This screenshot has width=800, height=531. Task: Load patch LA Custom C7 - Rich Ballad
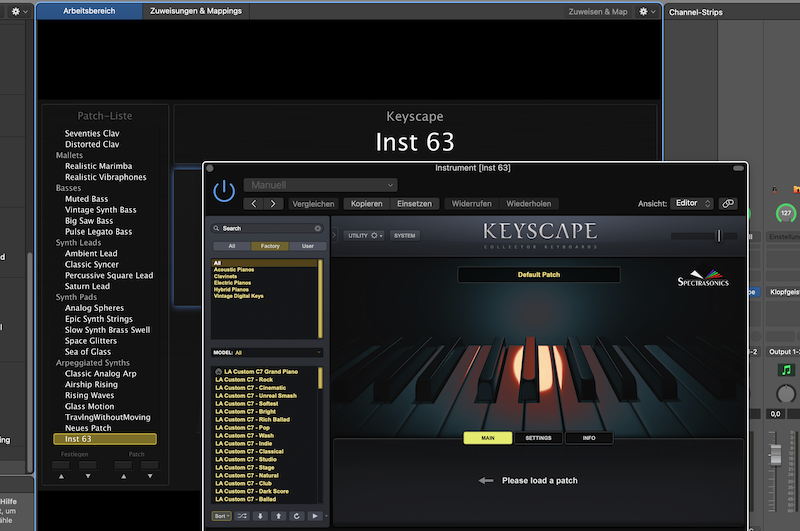coord(253,419)
